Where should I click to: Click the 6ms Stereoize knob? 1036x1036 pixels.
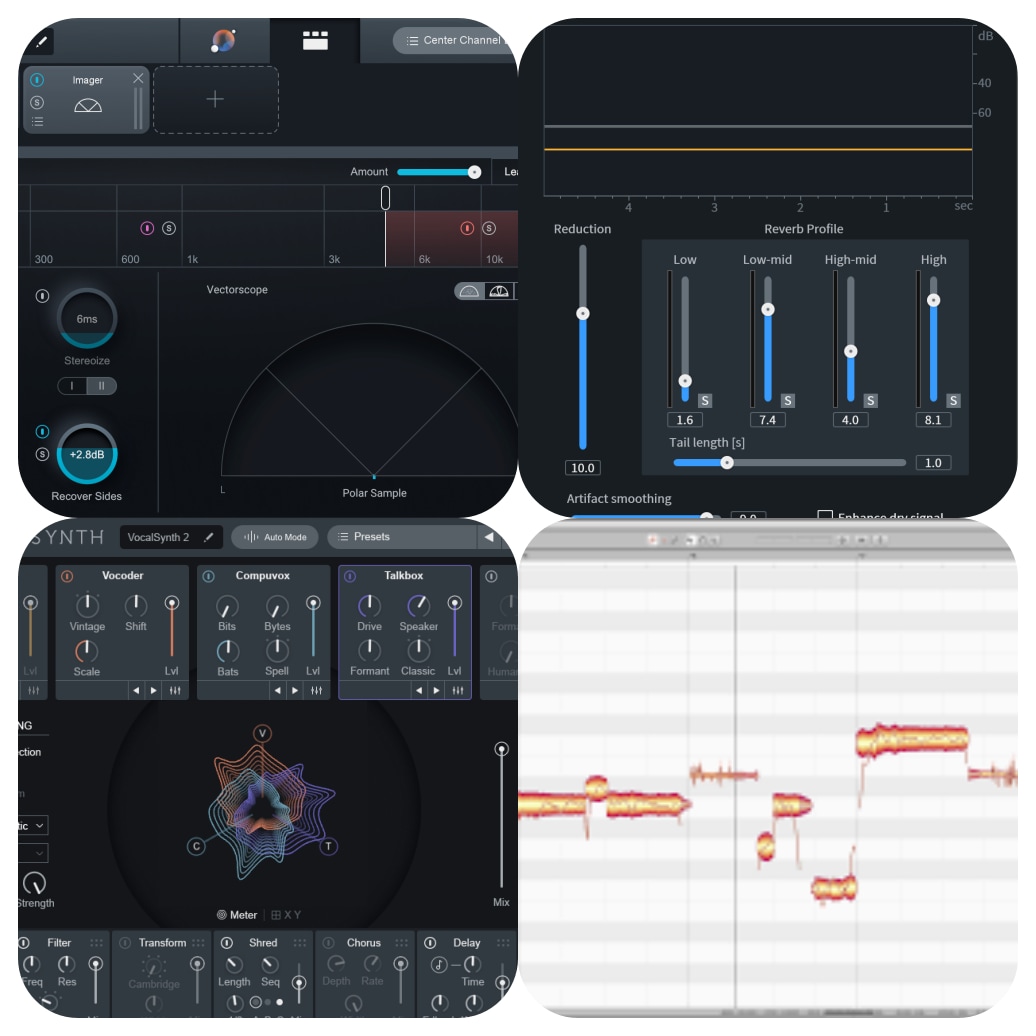pos(87,318)
